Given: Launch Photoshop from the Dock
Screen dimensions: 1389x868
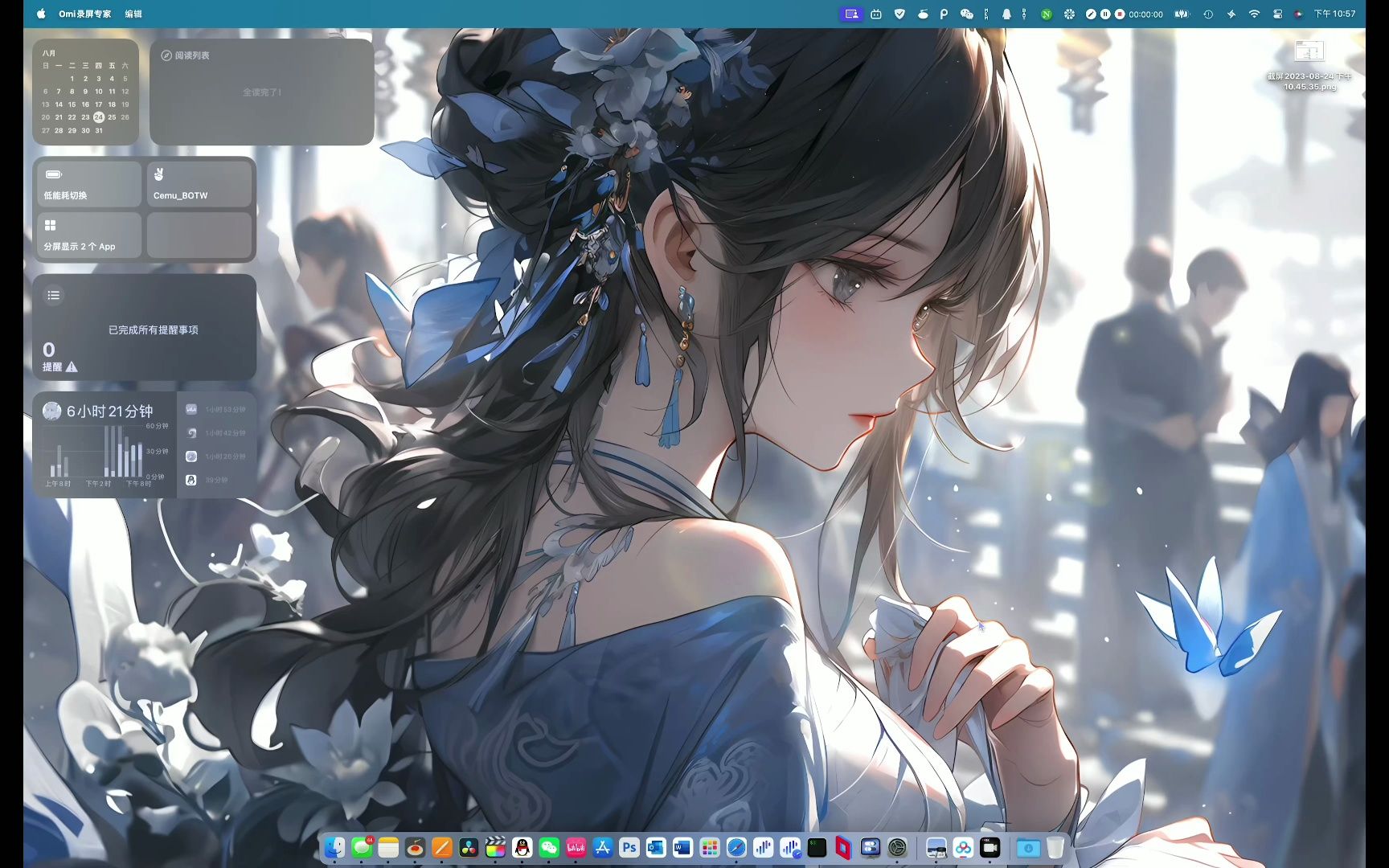Looking at the screenshot, I should coord(629,847).
